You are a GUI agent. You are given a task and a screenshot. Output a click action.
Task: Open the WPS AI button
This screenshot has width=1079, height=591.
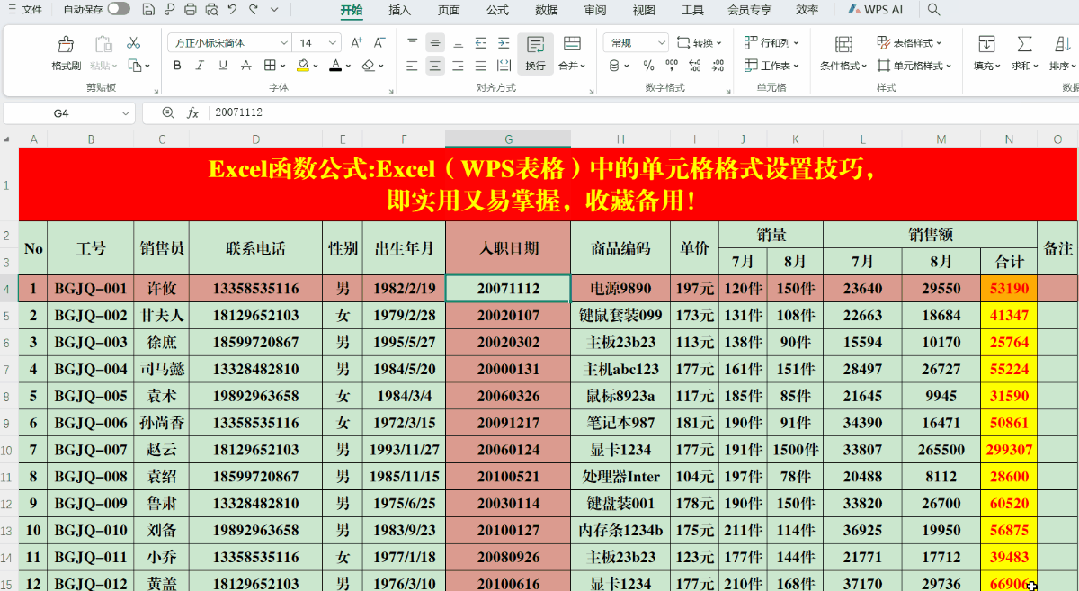pos(877,10)
